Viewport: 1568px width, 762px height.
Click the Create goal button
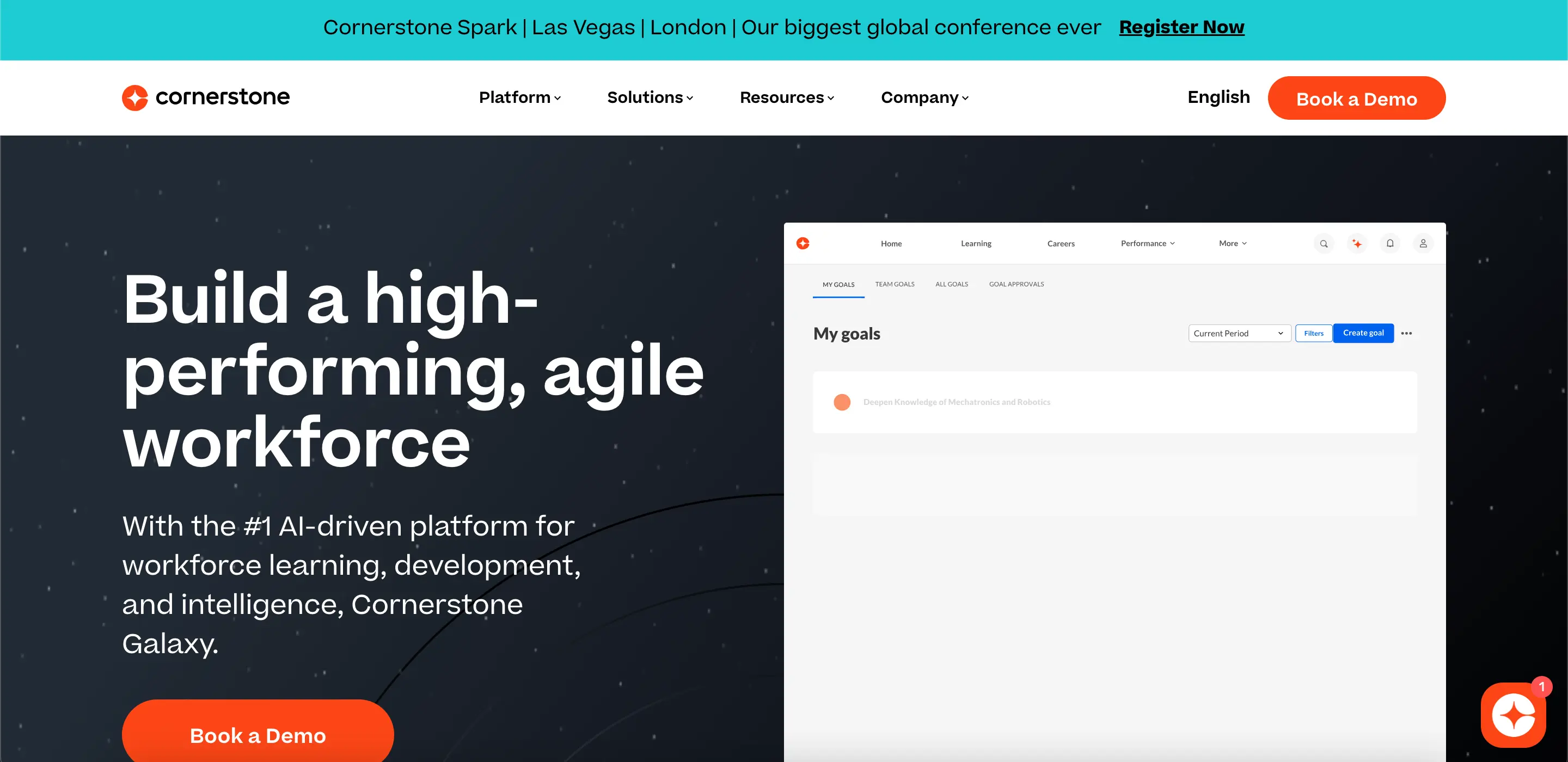click(x=1363, y=334)
